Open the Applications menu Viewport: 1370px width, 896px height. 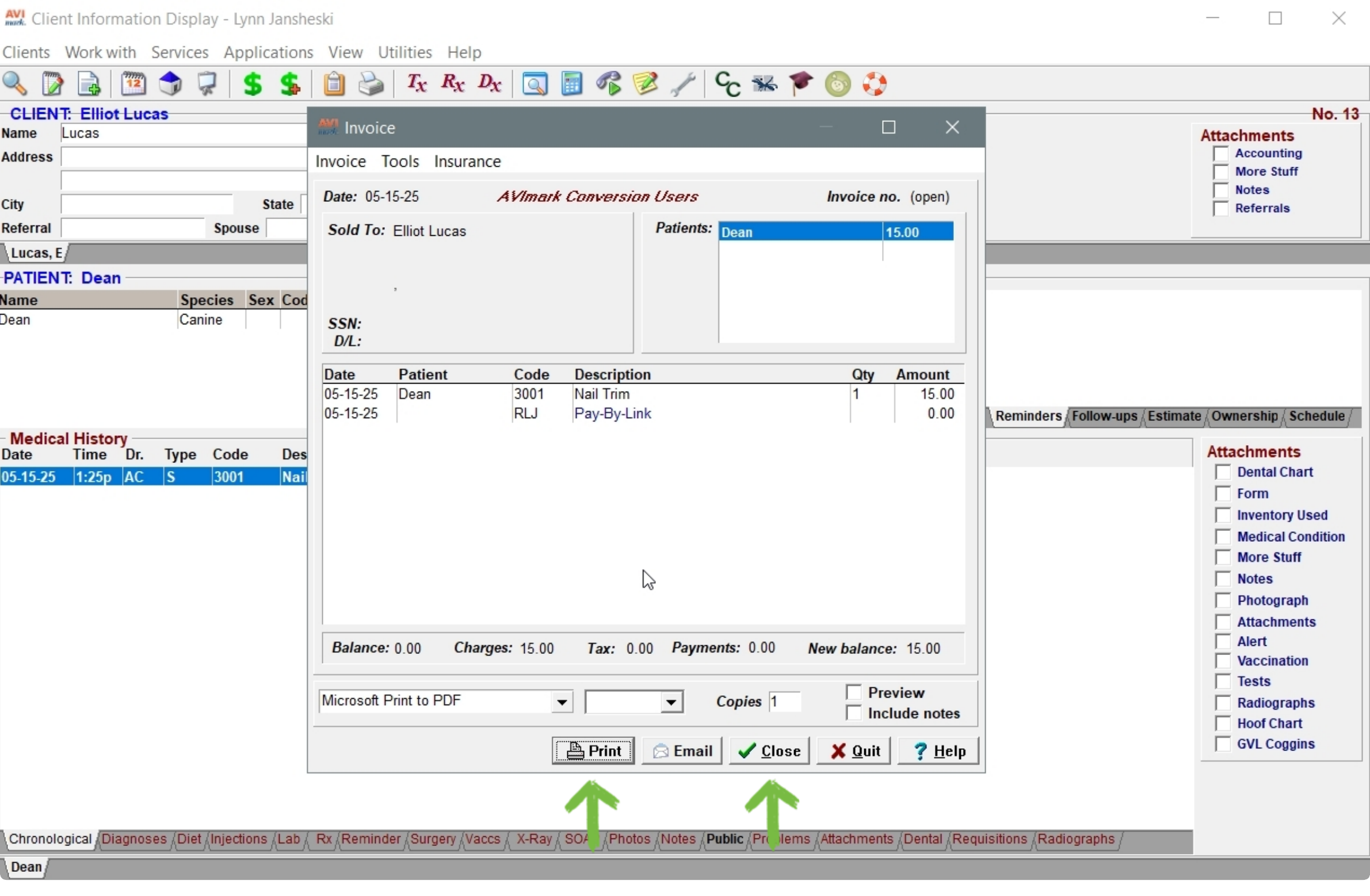tap(268, 52)
